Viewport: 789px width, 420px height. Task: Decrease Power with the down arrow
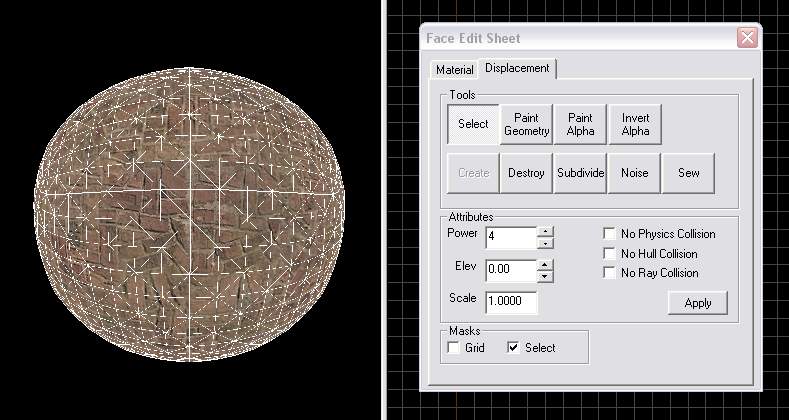545,243
